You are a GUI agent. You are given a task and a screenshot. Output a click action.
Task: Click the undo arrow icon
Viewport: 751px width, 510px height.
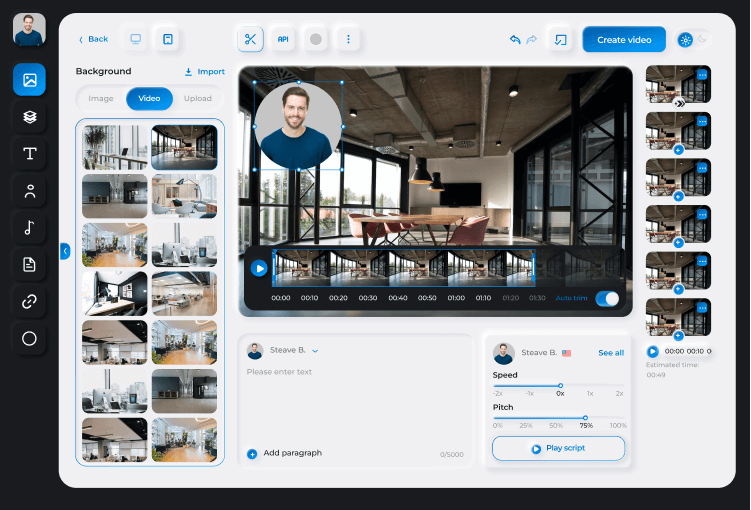point(515,40)
